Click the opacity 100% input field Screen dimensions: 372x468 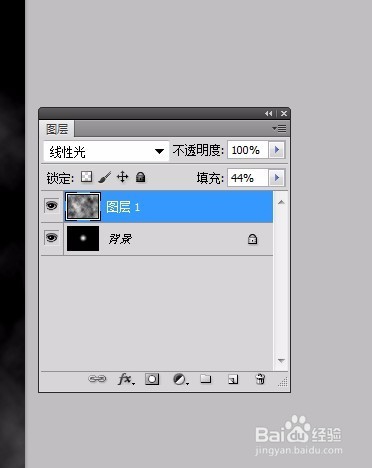(x=248, y=150)
